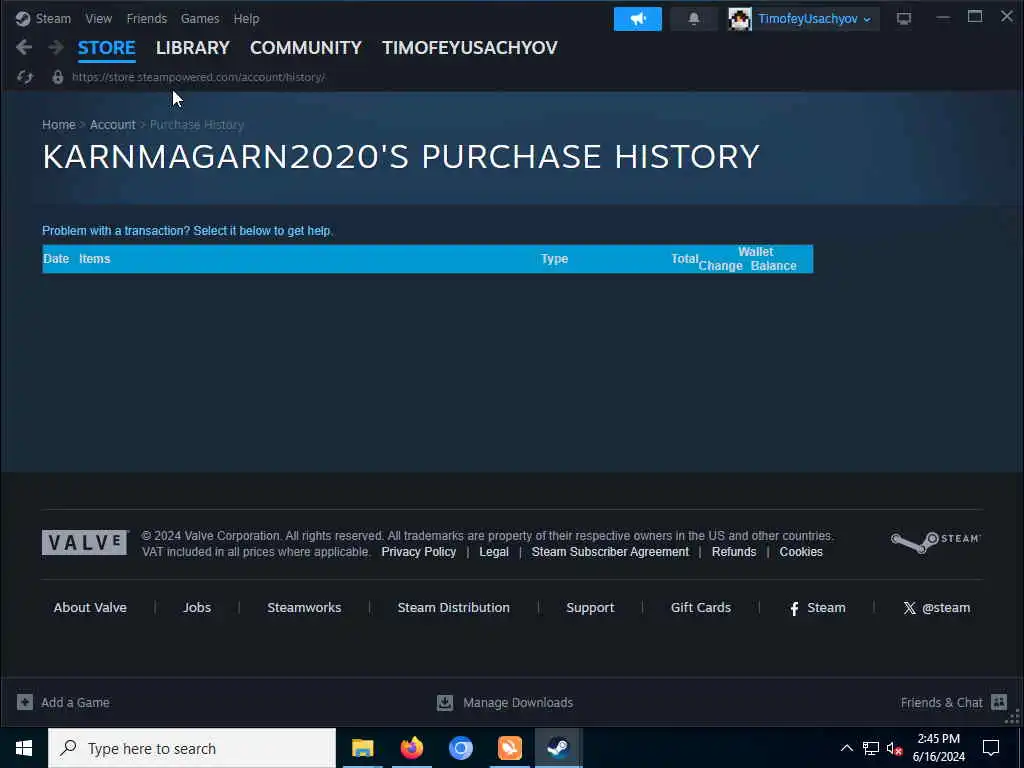This screenshot has width=1024, height=768.
Task: Click the Add a Game plus icon
Action: pyautogui.click(x=25, y=702)
